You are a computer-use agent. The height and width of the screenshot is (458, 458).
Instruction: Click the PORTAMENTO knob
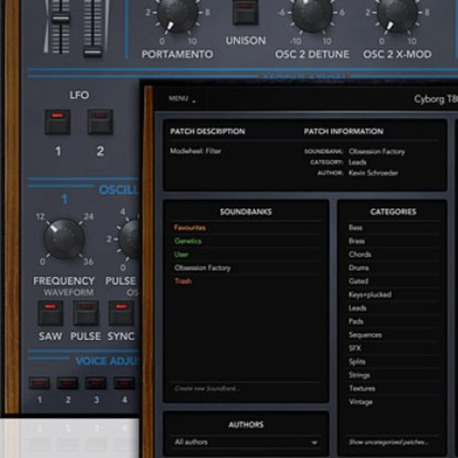tap(177, 13)
